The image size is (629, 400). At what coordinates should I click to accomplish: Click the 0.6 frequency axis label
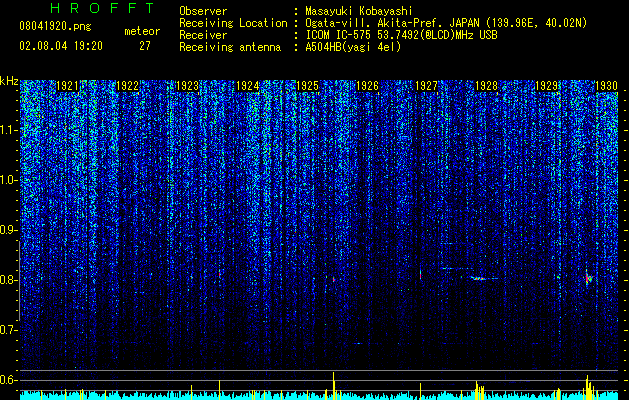point(9,380)
